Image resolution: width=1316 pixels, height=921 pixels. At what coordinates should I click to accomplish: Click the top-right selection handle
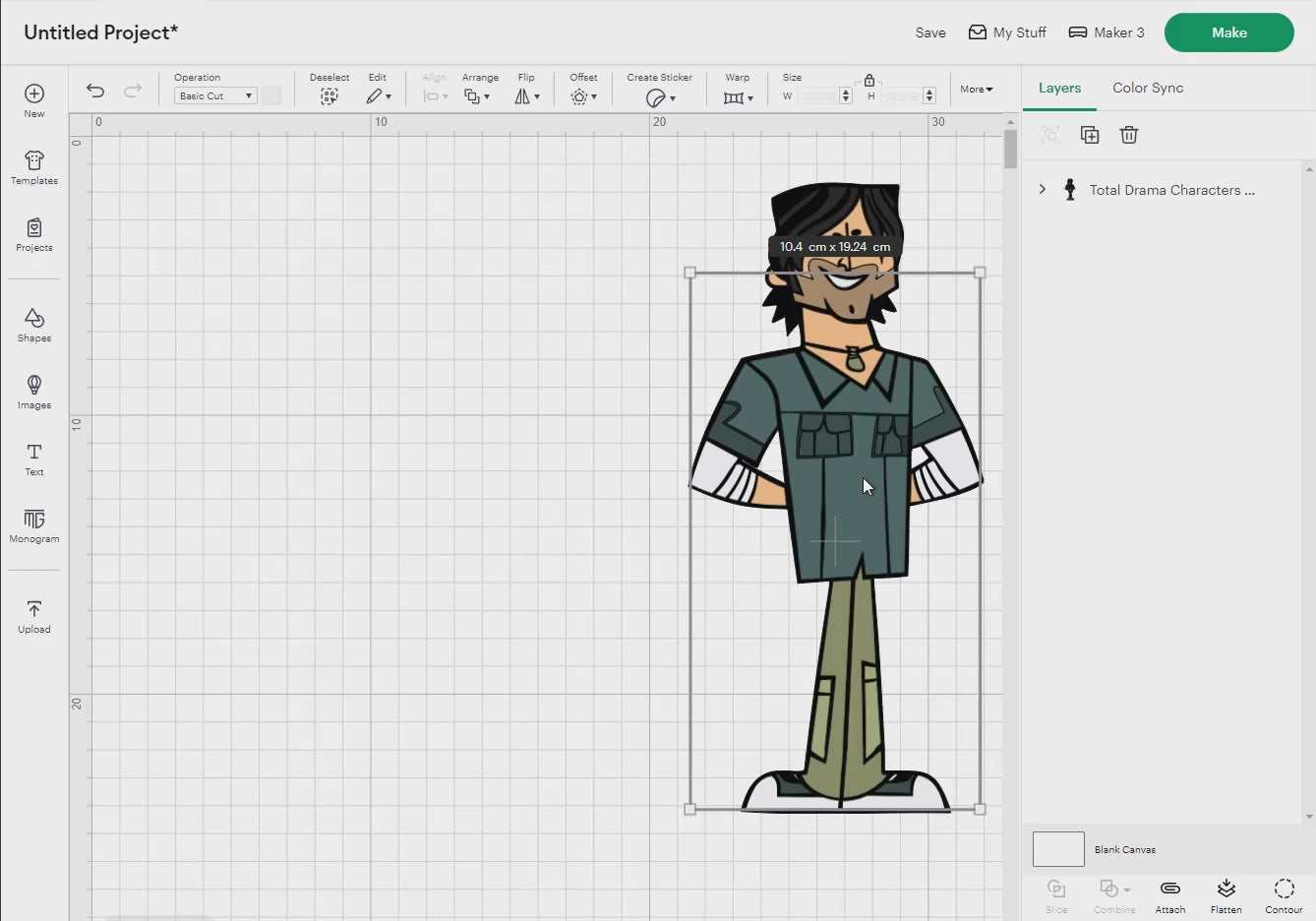click(980, 273)
